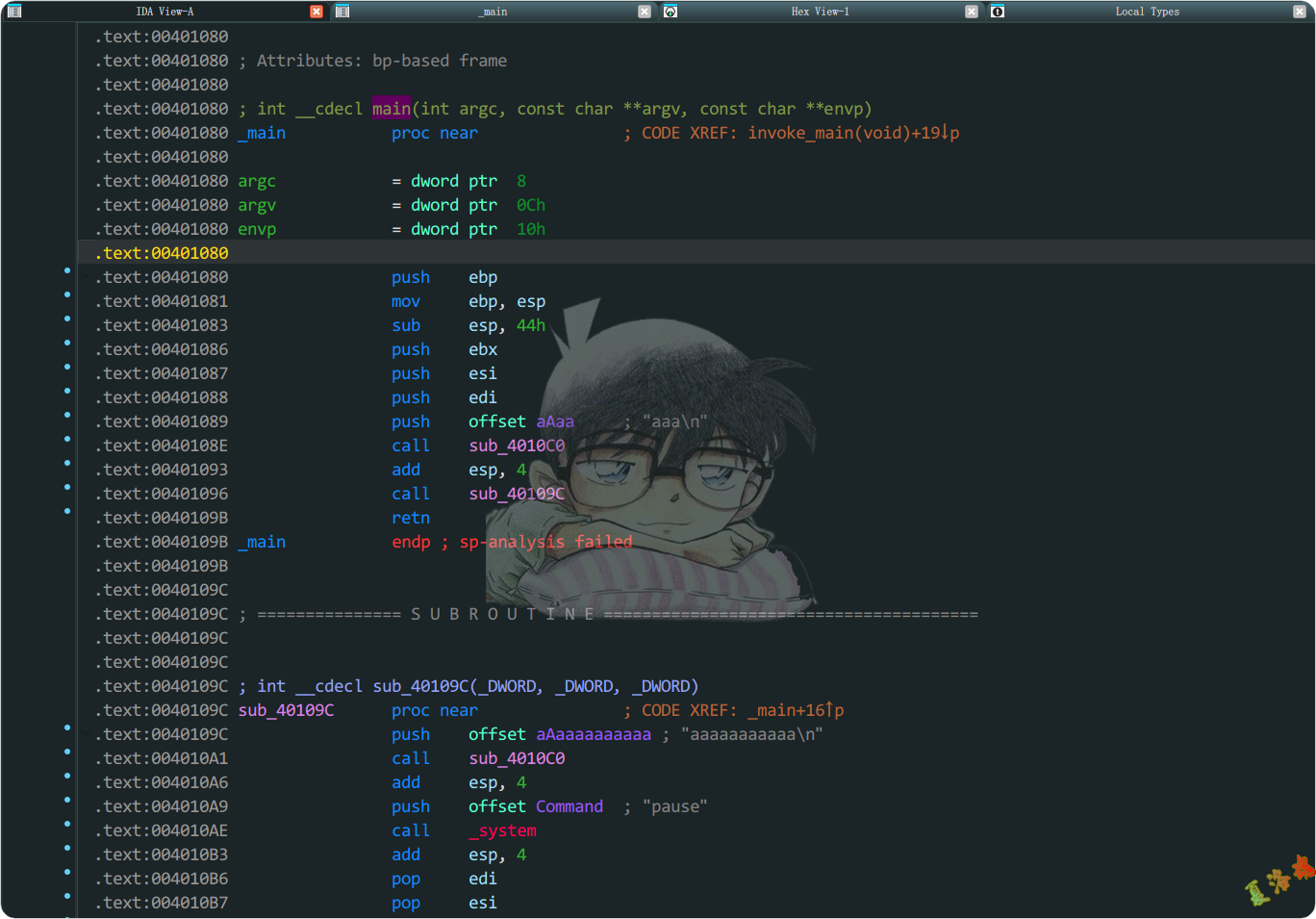Follow the aAaaaaaaaaaaa string offset
This screenshot has height=919, width=1316.
pyautogui.click(x=593, y=734)
